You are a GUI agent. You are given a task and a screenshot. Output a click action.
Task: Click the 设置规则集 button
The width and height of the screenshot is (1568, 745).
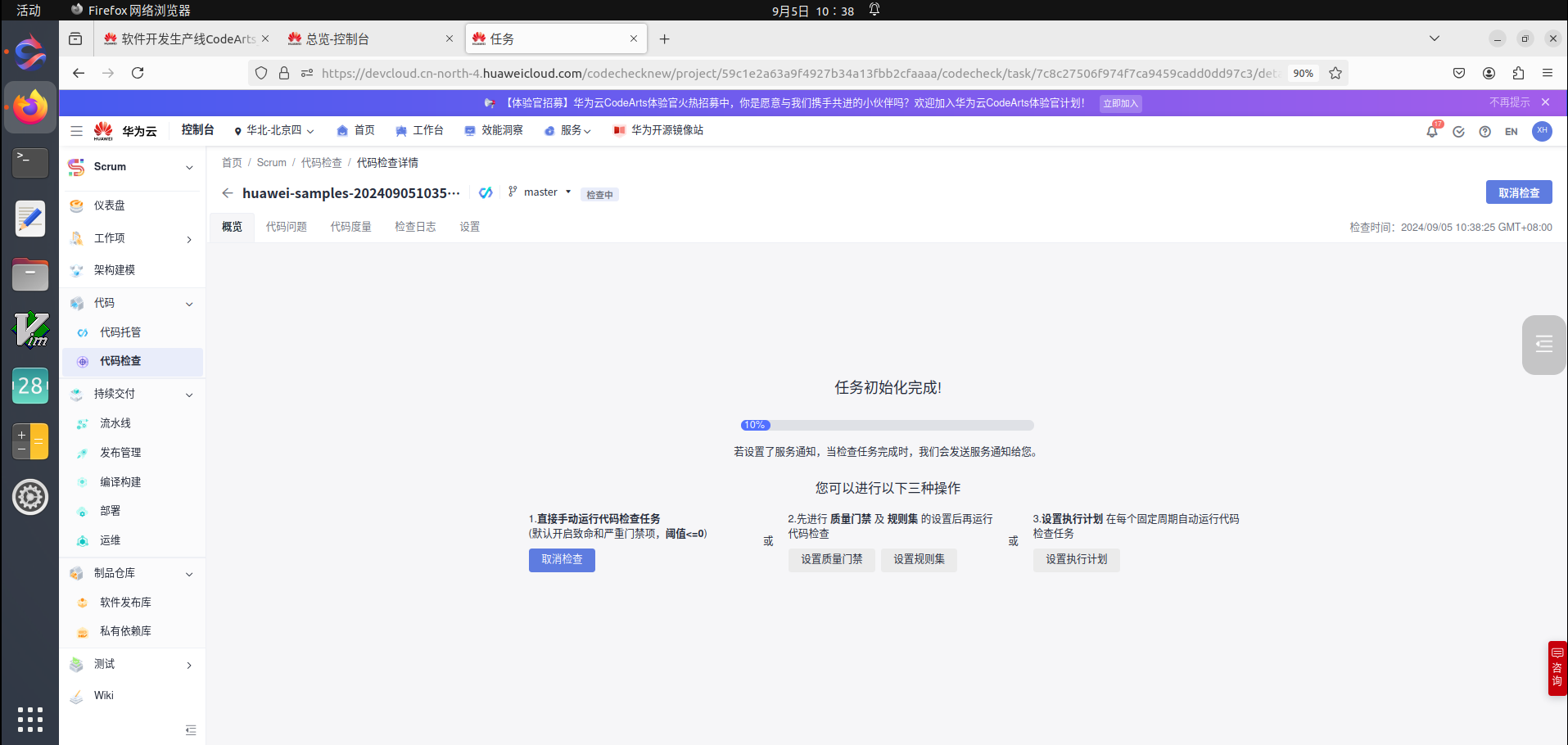tap(919, 559)
